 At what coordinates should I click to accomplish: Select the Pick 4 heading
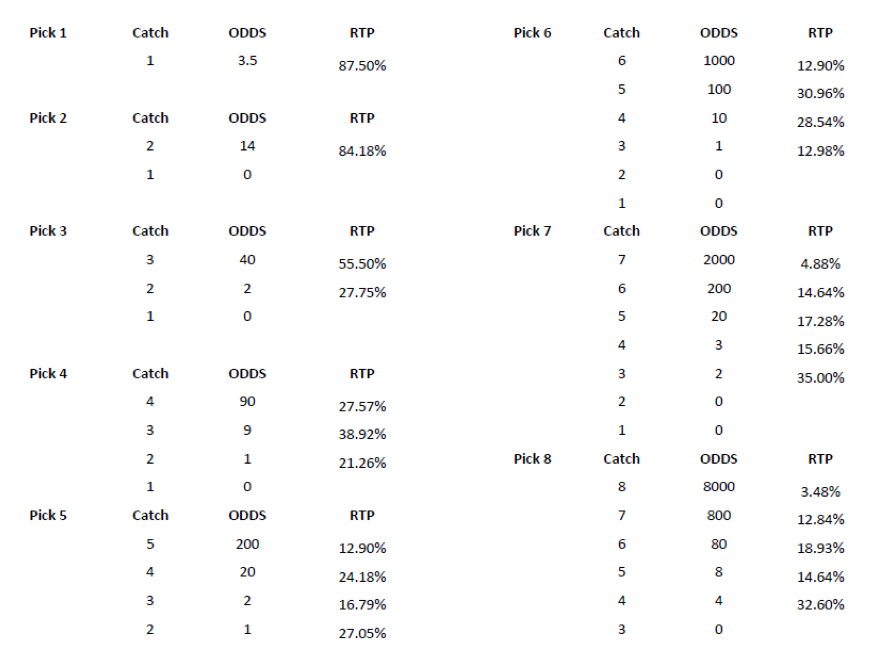tap(48, 373)
